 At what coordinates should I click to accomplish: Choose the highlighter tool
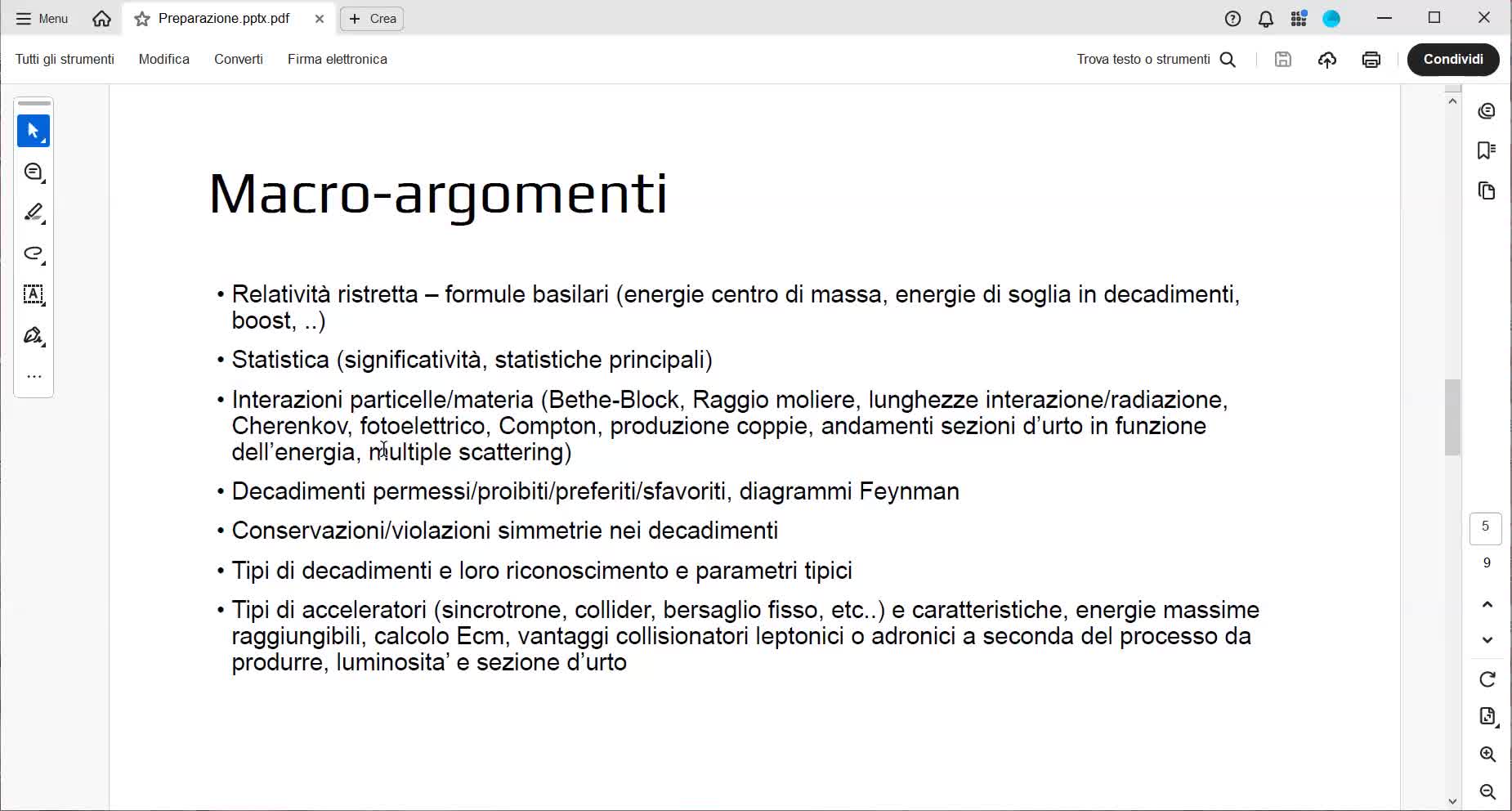click(x=34, y=213)
